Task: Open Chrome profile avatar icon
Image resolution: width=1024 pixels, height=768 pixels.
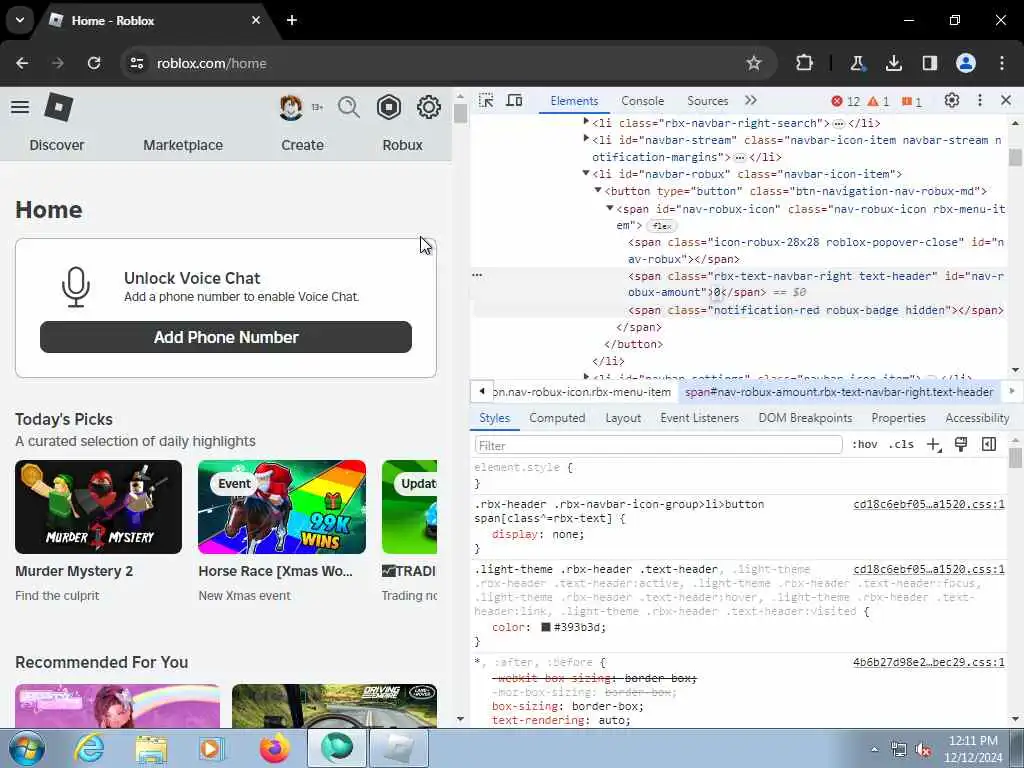Action: click(x=966, y=63)
